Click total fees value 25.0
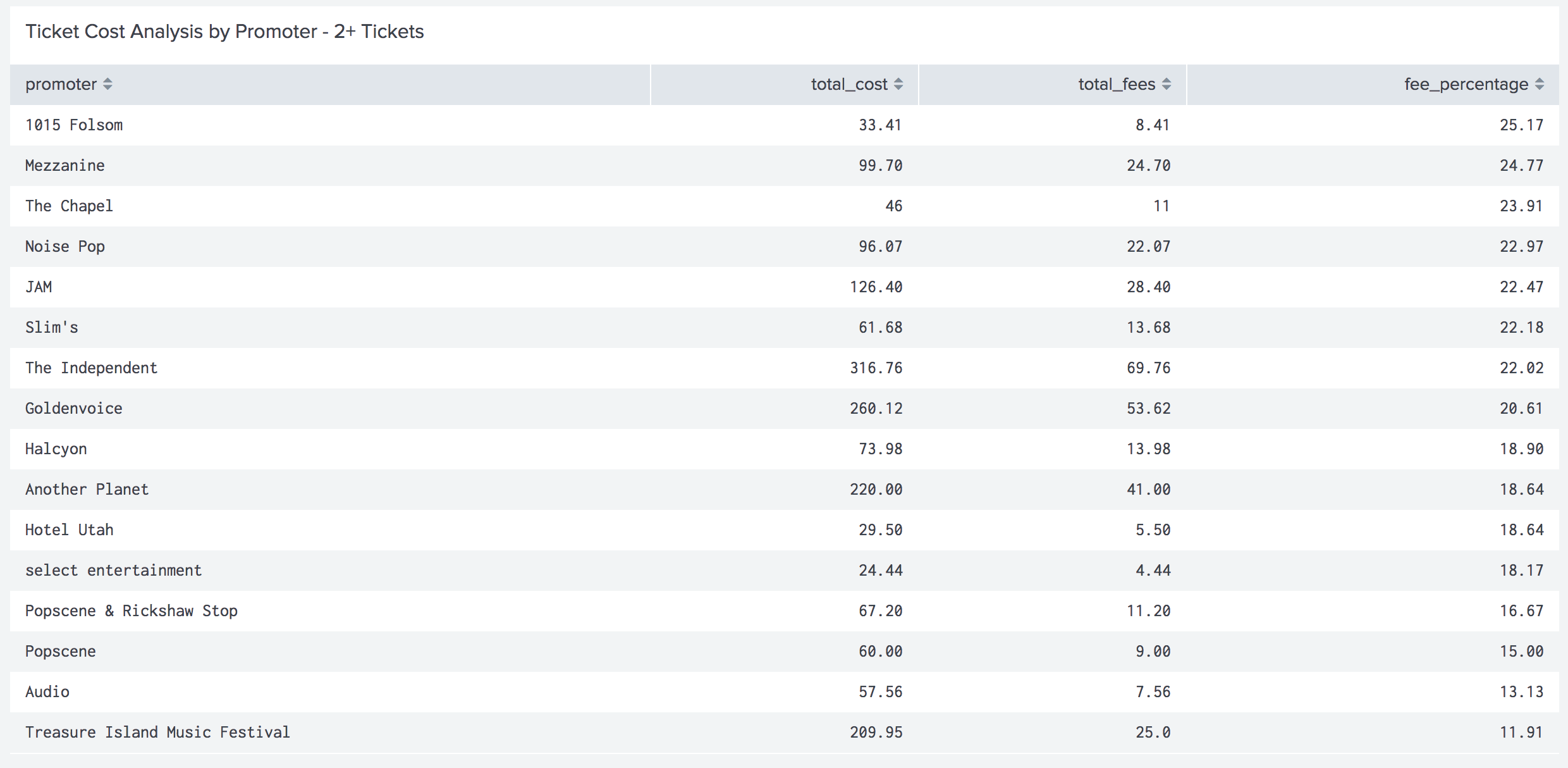 coord(1153,732)
